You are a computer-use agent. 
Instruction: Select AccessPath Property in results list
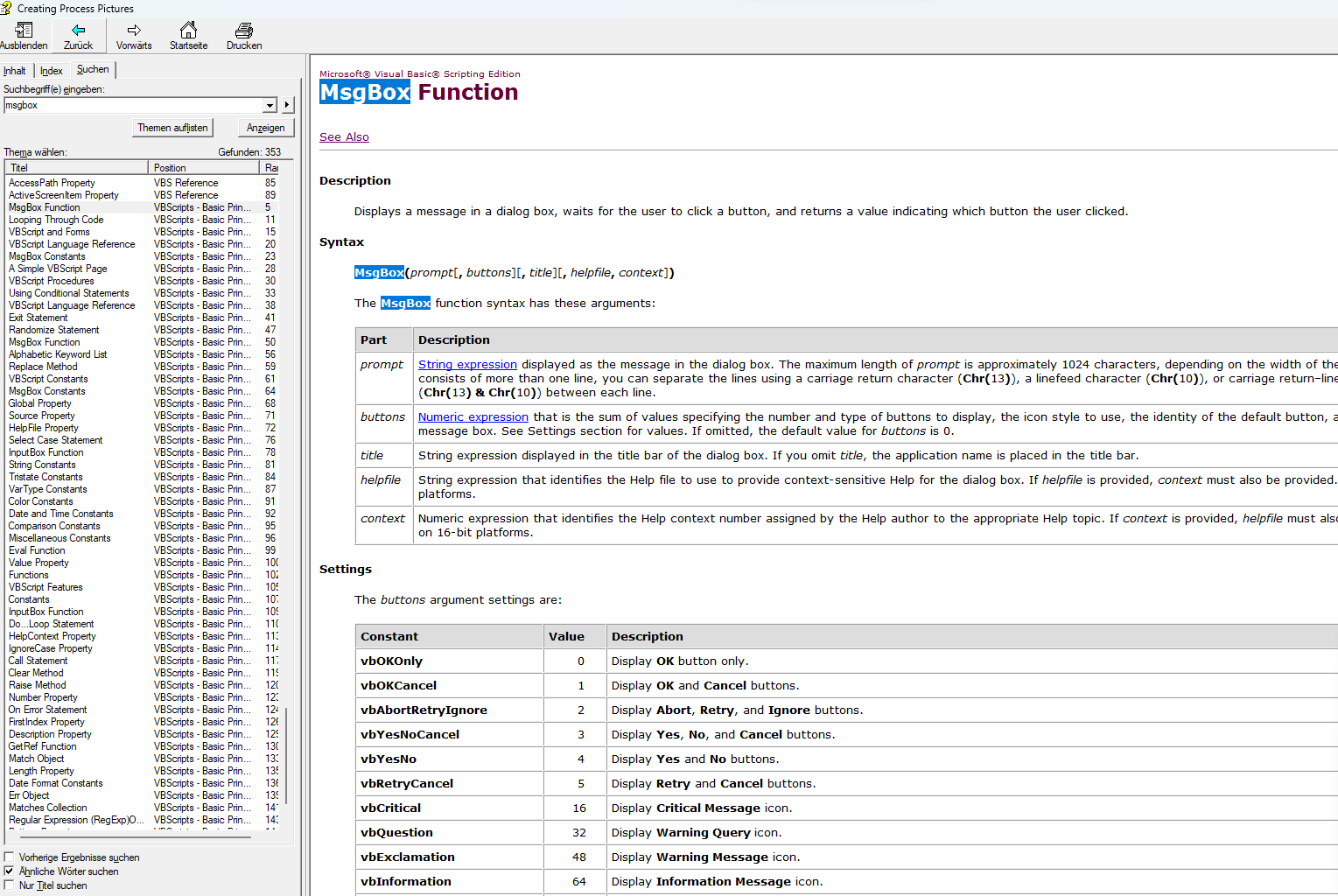(52, 183)
